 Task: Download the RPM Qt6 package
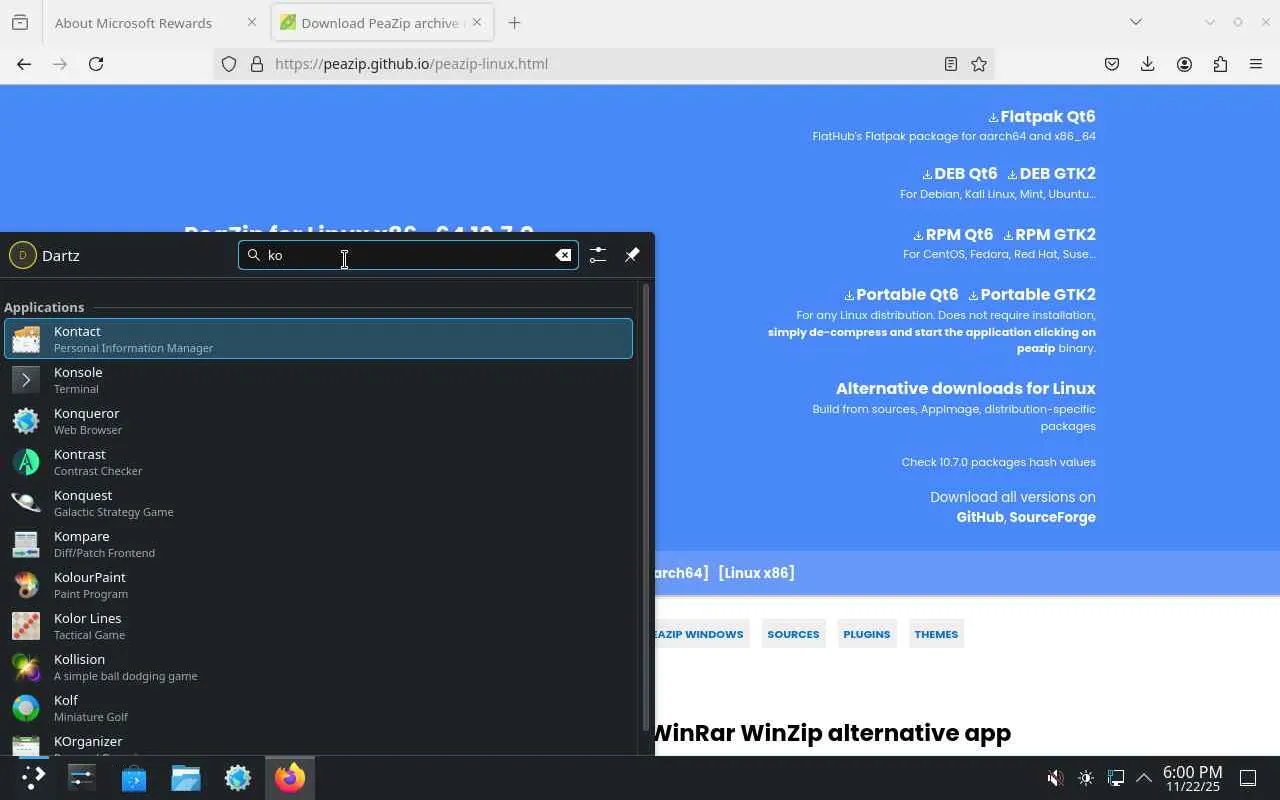click(954, 235)
